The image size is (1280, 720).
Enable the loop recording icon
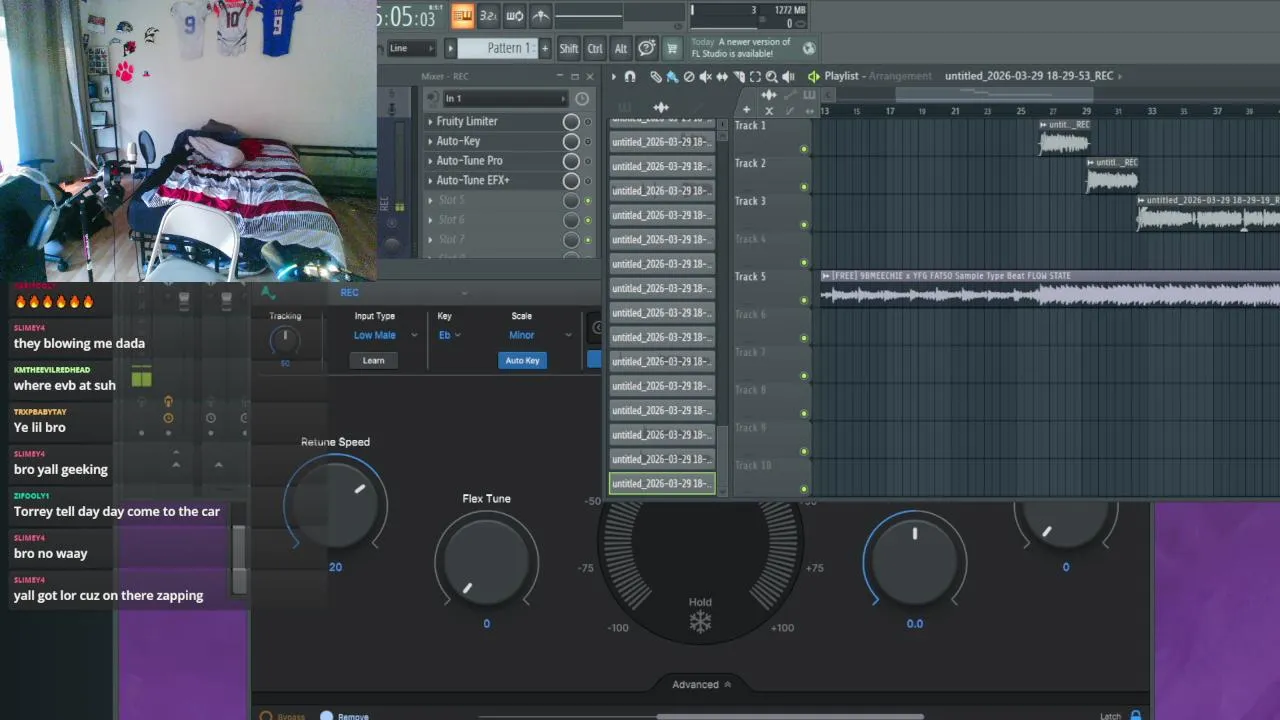pos(514,15)
